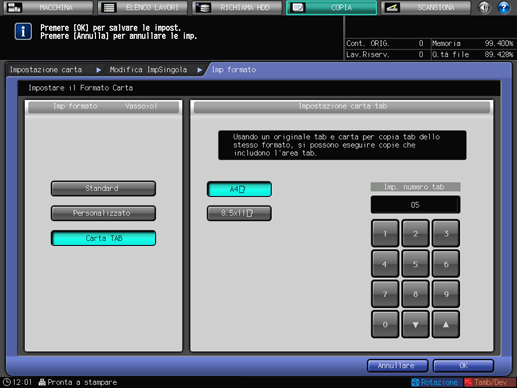Tap keypad digit 9
Screen dimensions: 517x388
446,294
